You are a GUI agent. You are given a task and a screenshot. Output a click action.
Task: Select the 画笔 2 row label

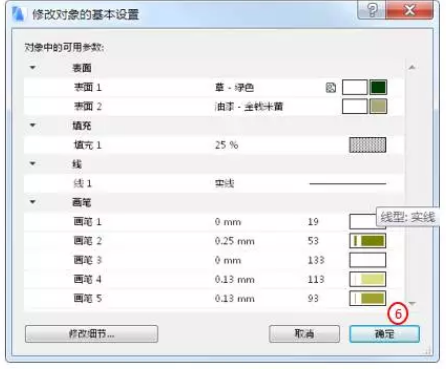coord(87,241)
